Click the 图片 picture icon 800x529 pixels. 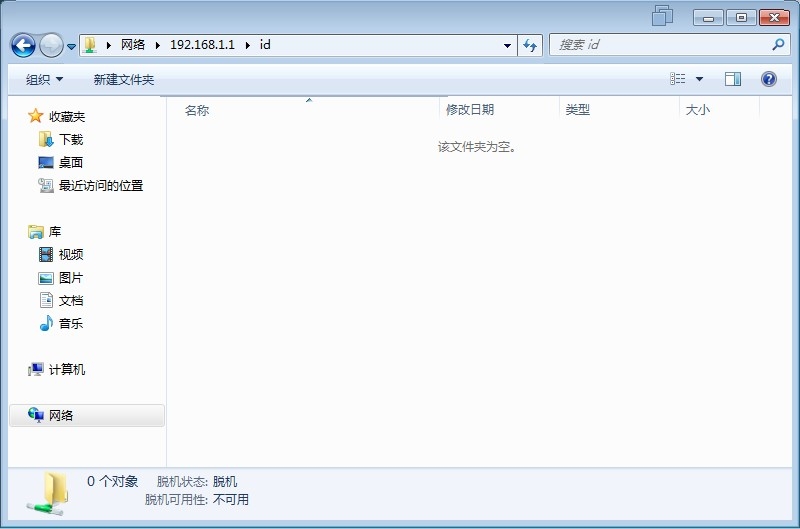pyautogui.click(x=45, y=278)
